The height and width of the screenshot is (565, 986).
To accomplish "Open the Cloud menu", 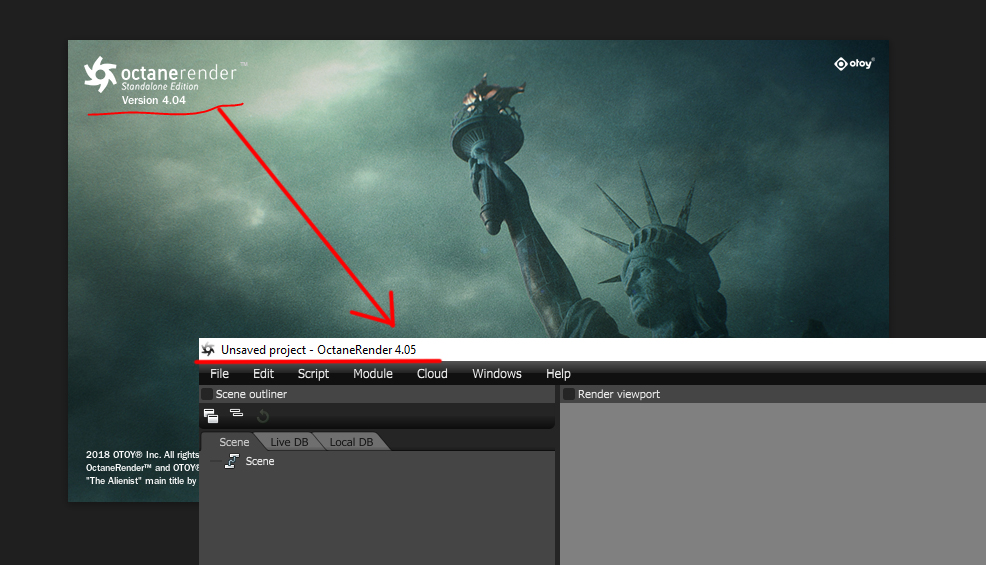I will [x=432, y=374].
